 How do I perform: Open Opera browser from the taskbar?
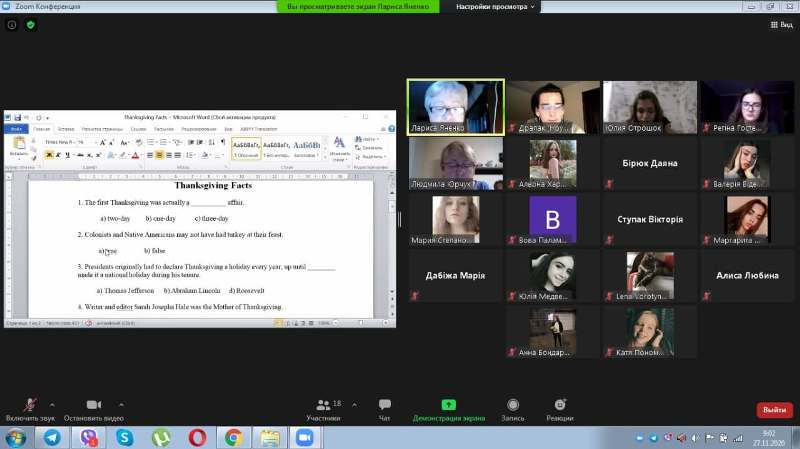point(197,438)
